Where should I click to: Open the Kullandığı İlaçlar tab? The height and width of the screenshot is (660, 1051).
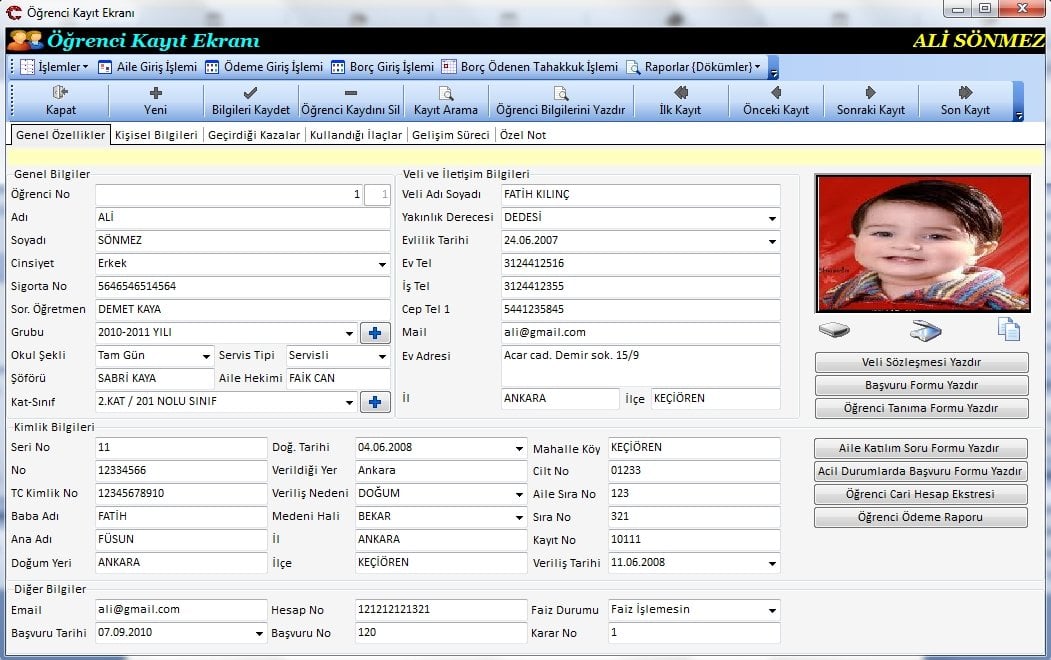[356, 135]
